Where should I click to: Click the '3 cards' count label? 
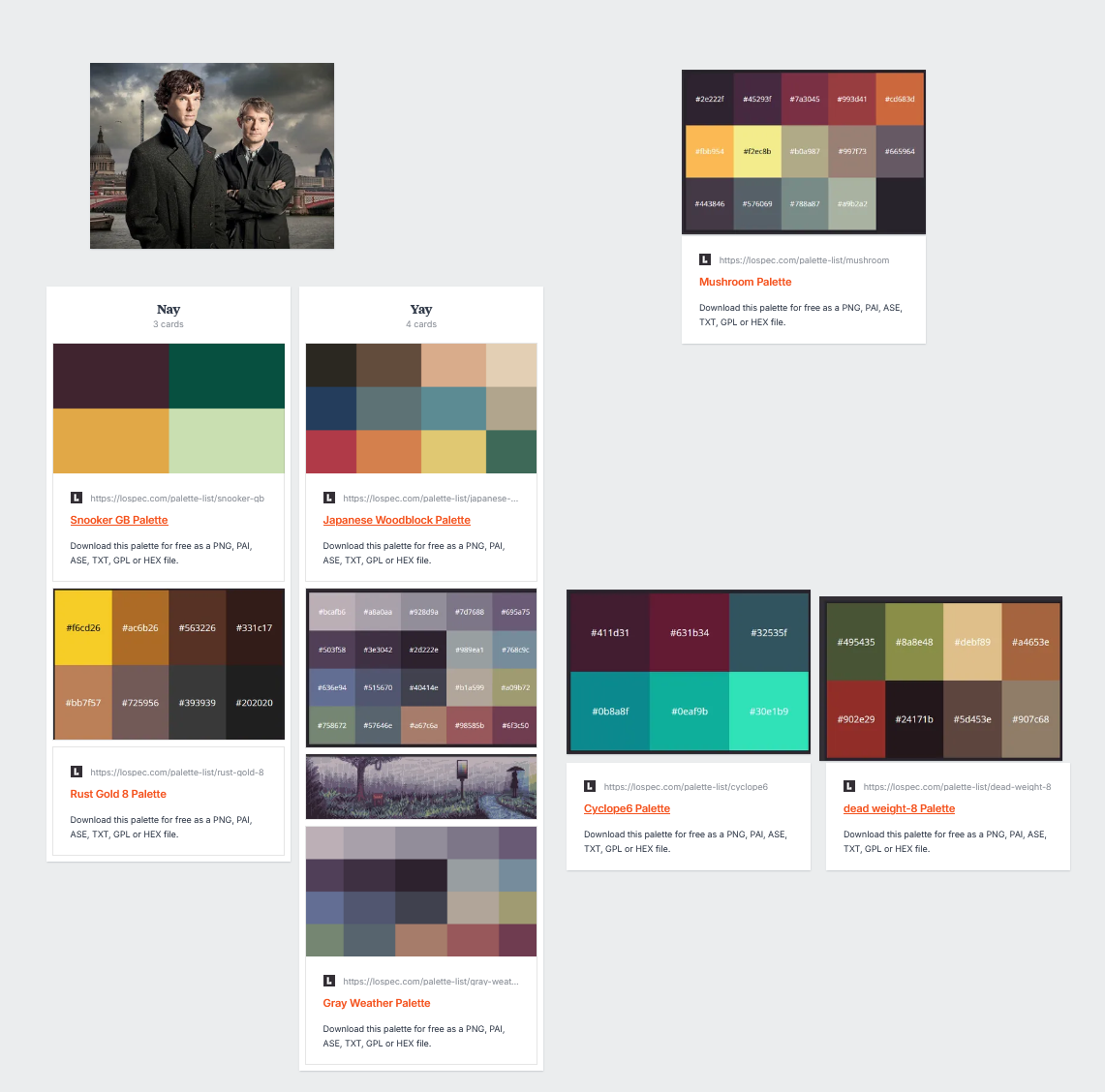tap(169, 324)
